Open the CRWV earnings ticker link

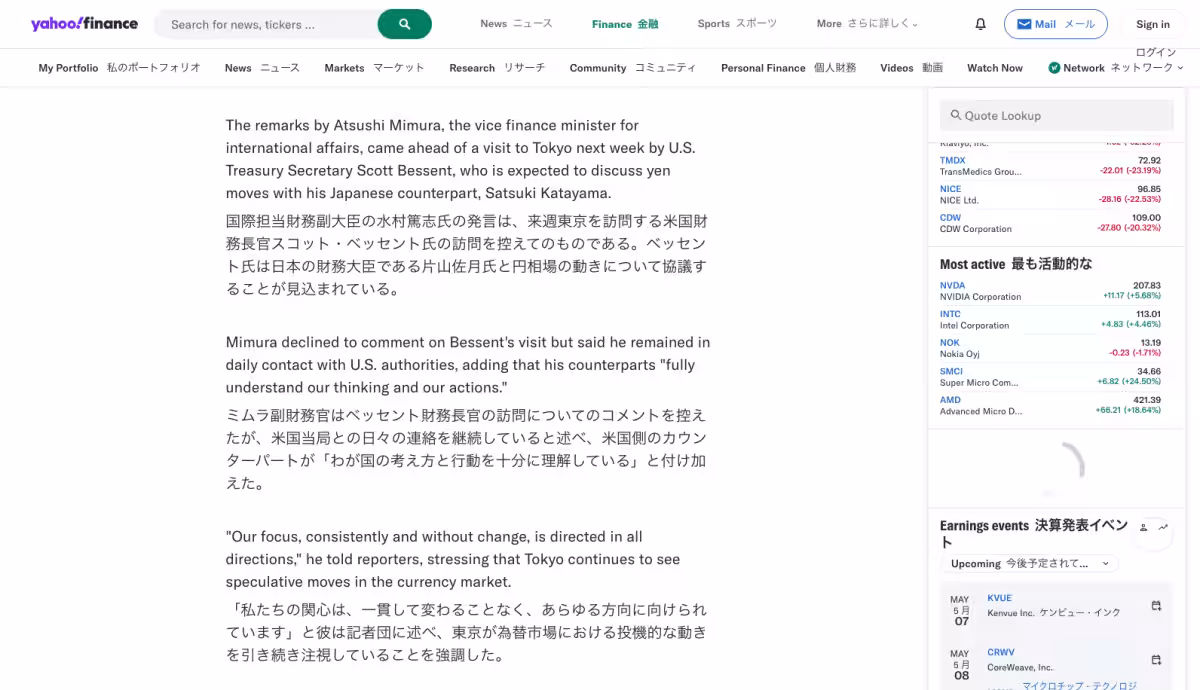(x=1001, y=652)
